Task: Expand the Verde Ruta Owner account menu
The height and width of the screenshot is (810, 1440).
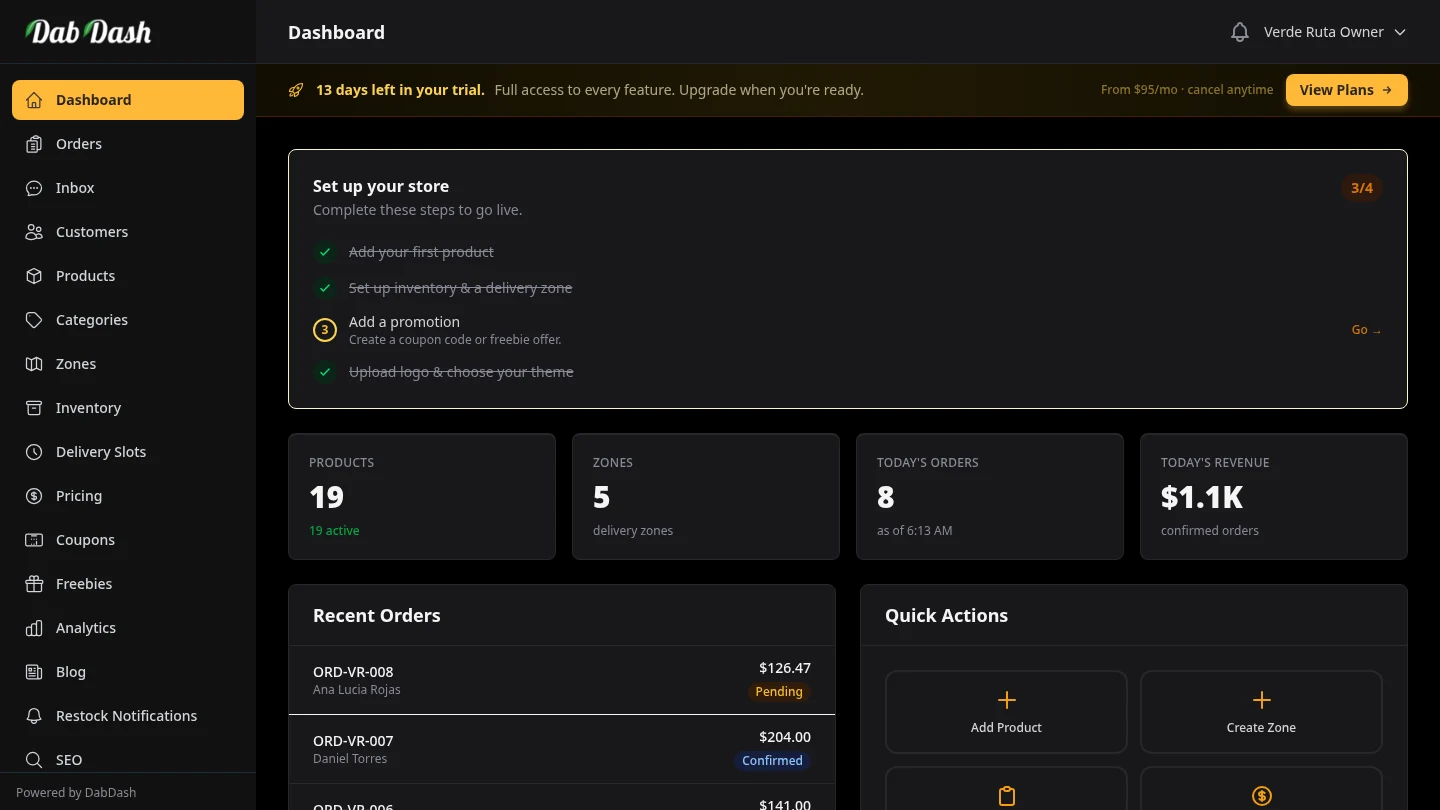Action: pyautogui.click(x=1325, y=31)
